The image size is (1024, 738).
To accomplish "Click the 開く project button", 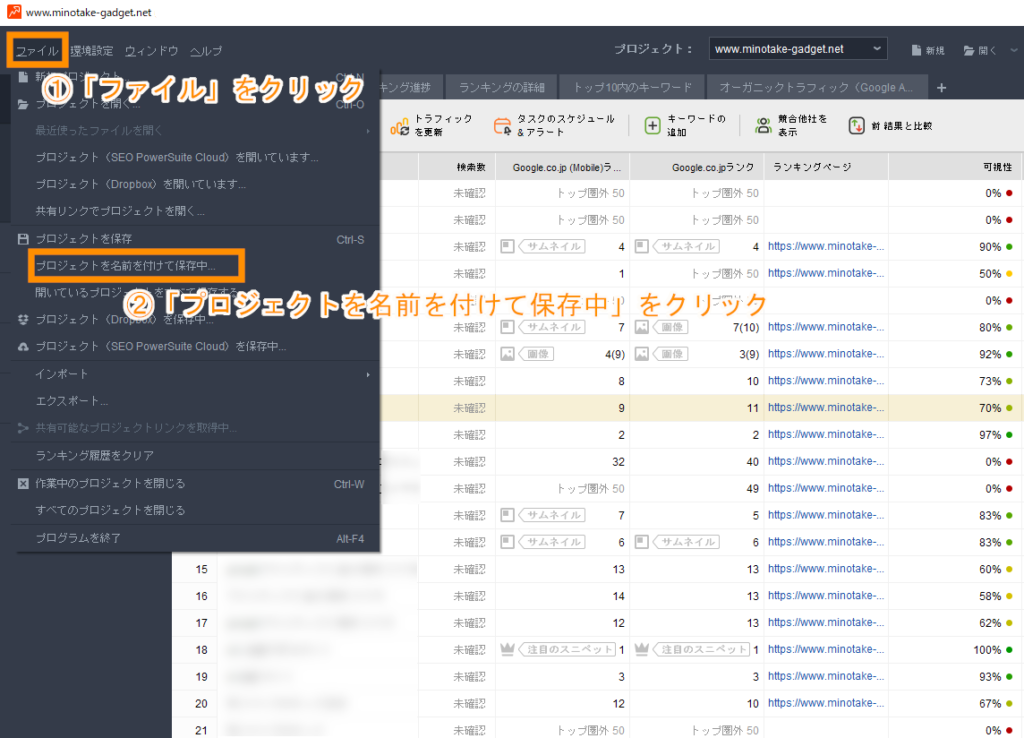I will point(980,50).
